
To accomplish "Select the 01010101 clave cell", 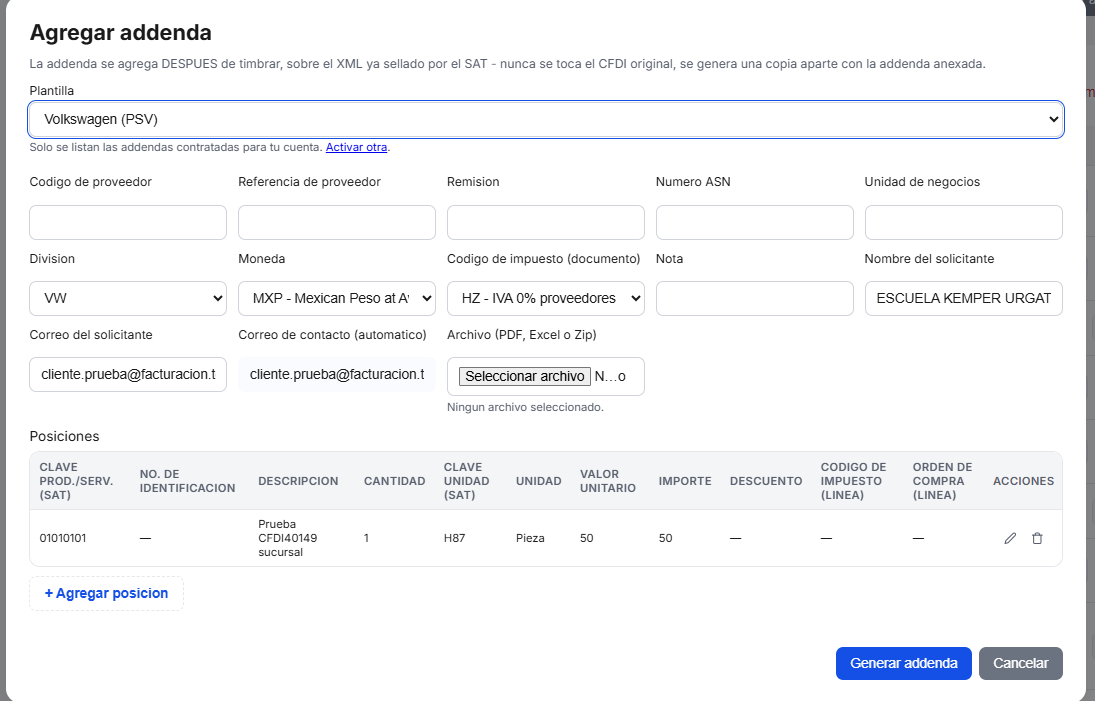I will point(63,538).
